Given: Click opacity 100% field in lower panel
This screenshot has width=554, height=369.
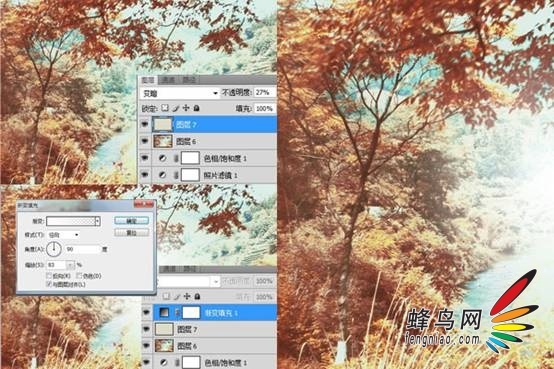Looking at the screenshot, I should (264, 282).
